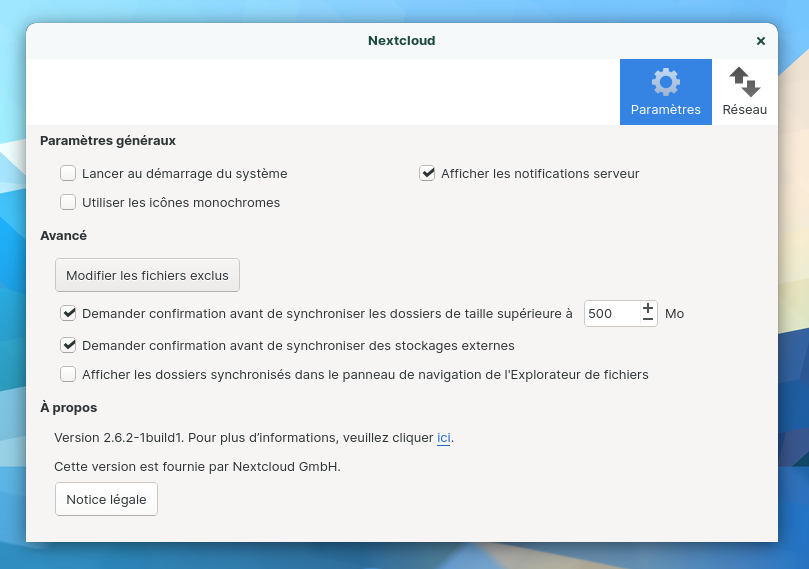Switch to the Réseau tab label
The width and height of the screenshot is (809, 569).
[744, 110]
